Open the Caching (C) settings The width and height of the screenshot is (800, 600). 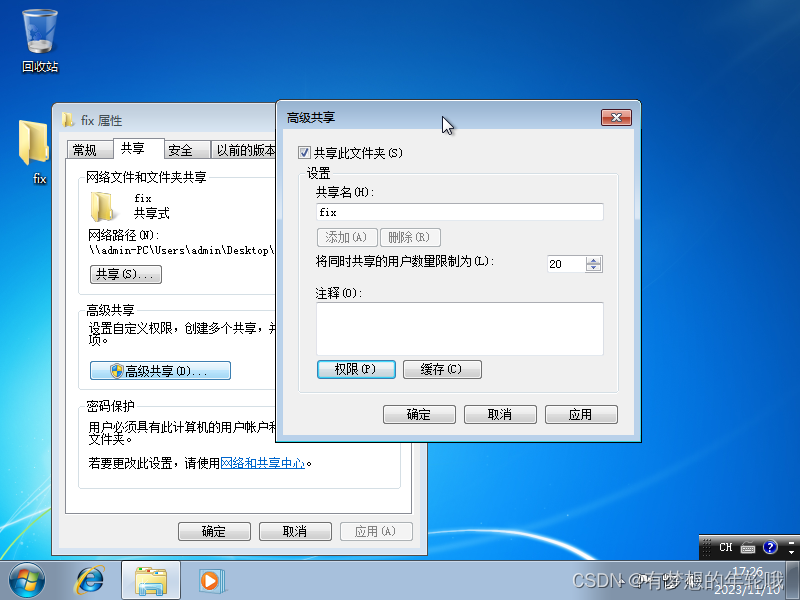[442, 369]
